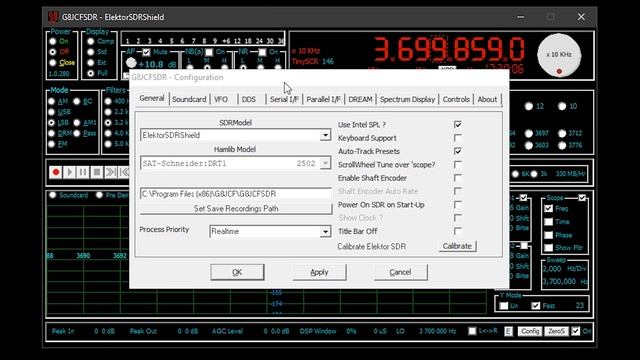640x360 pixels.
Task: Enable Scope Phase checkbox
Action: pyautogui.click(x=549, y=235)
